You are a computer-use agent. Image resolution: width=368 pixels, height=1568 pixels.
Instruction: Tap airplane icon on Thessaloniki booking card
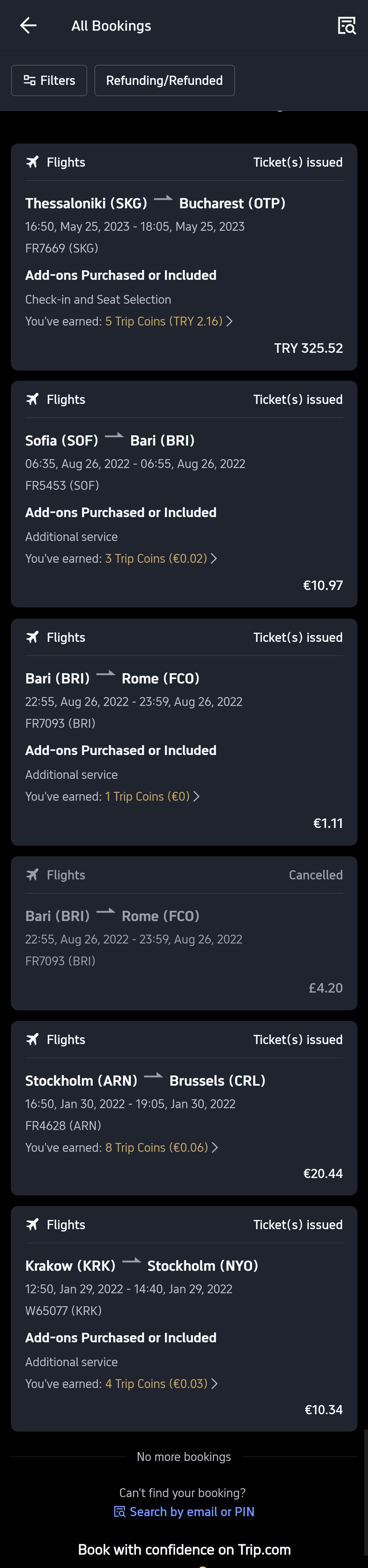click(x=32, y=162)
